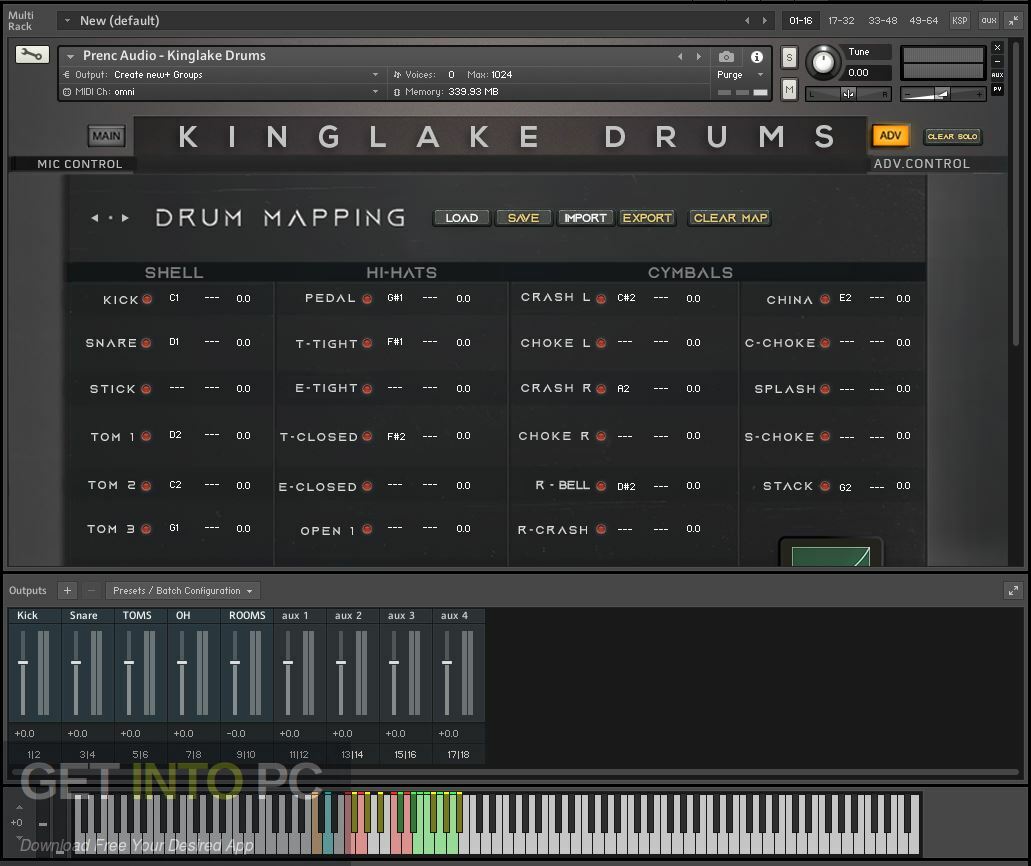
Task: Select rack page 33-48
Action: [x=882, y=20]
